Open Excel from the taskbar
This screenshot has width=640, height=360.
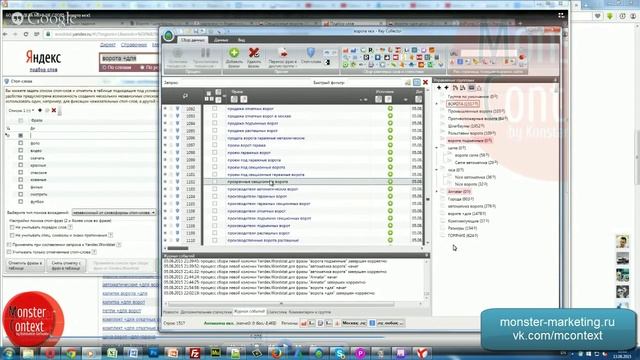[112, 353]
